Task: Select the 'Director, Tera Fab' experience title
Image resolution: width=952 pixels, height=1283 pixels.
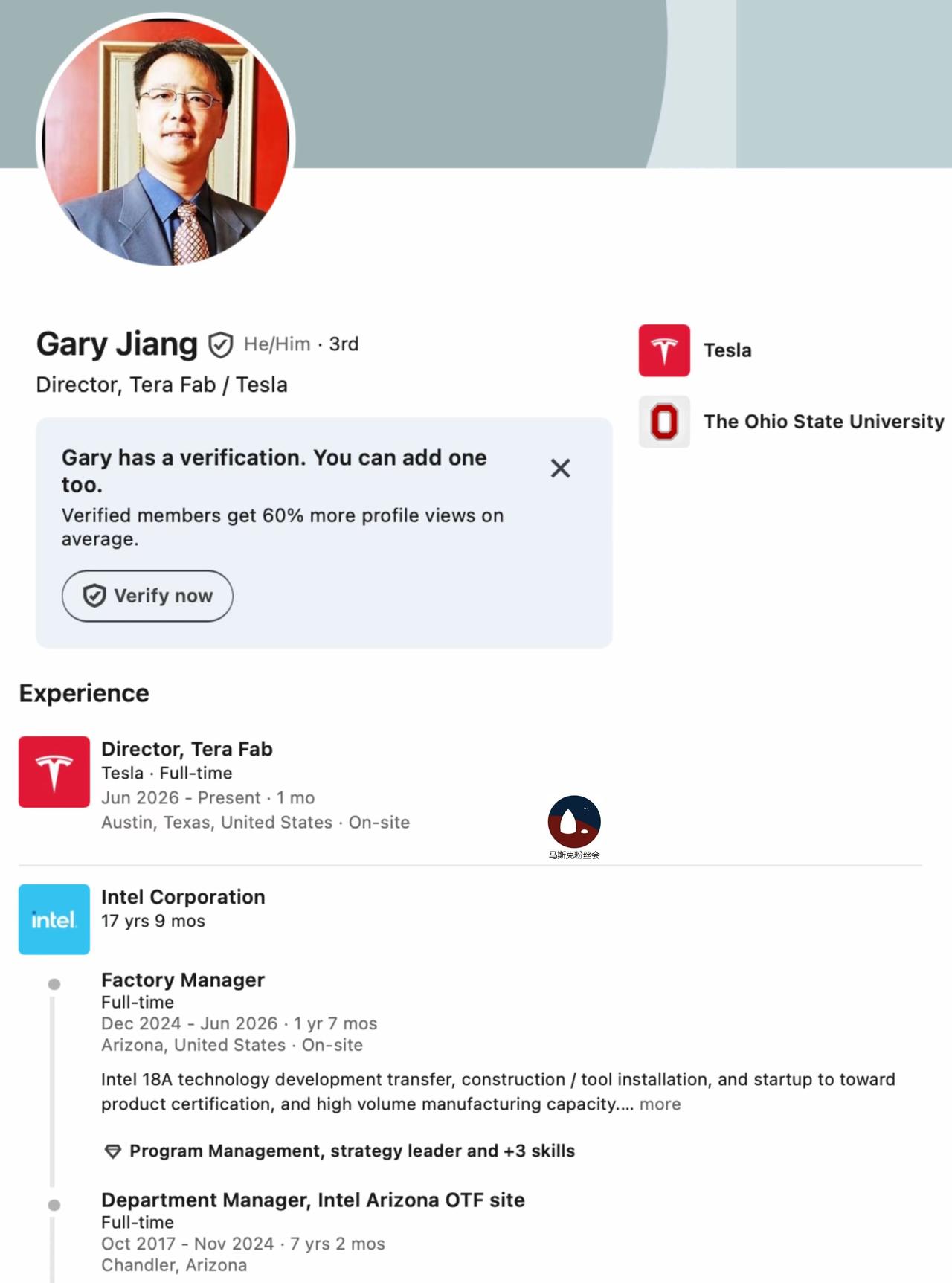Action: 187,749
